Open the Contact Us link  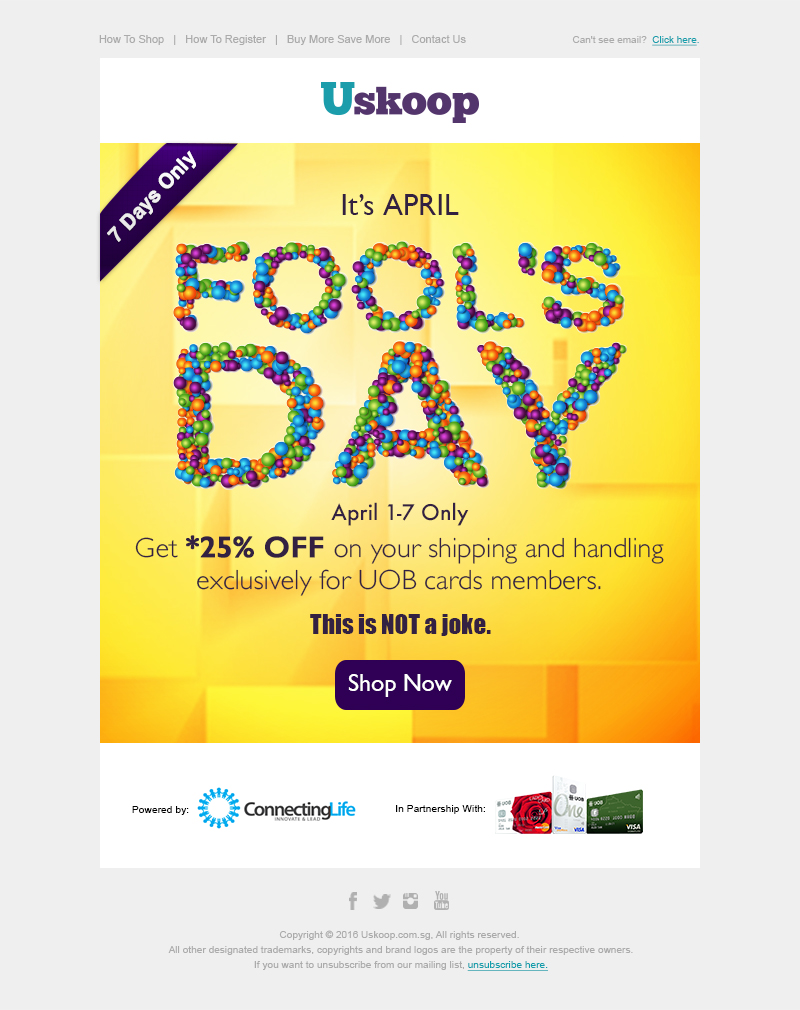[438, 40]
